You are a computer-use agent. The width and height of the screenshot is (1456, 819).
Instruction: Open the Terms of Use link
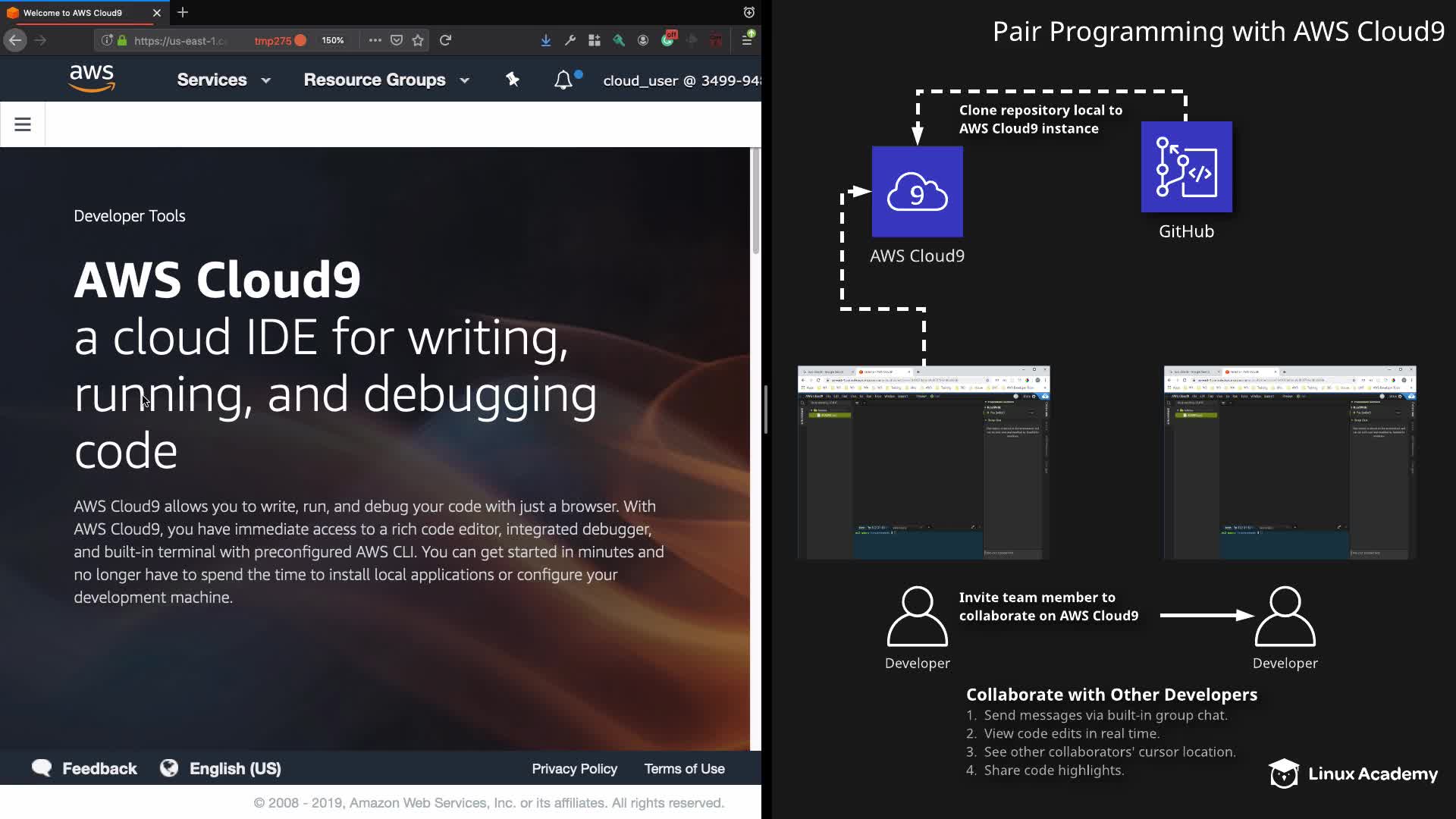coord(684,768)
